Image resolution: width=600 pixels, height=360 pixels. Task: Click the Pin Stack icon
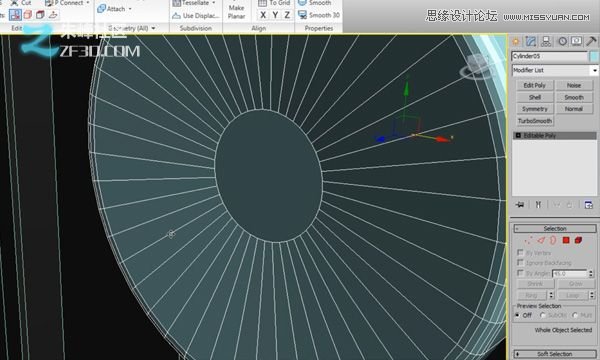pos(520,205)
